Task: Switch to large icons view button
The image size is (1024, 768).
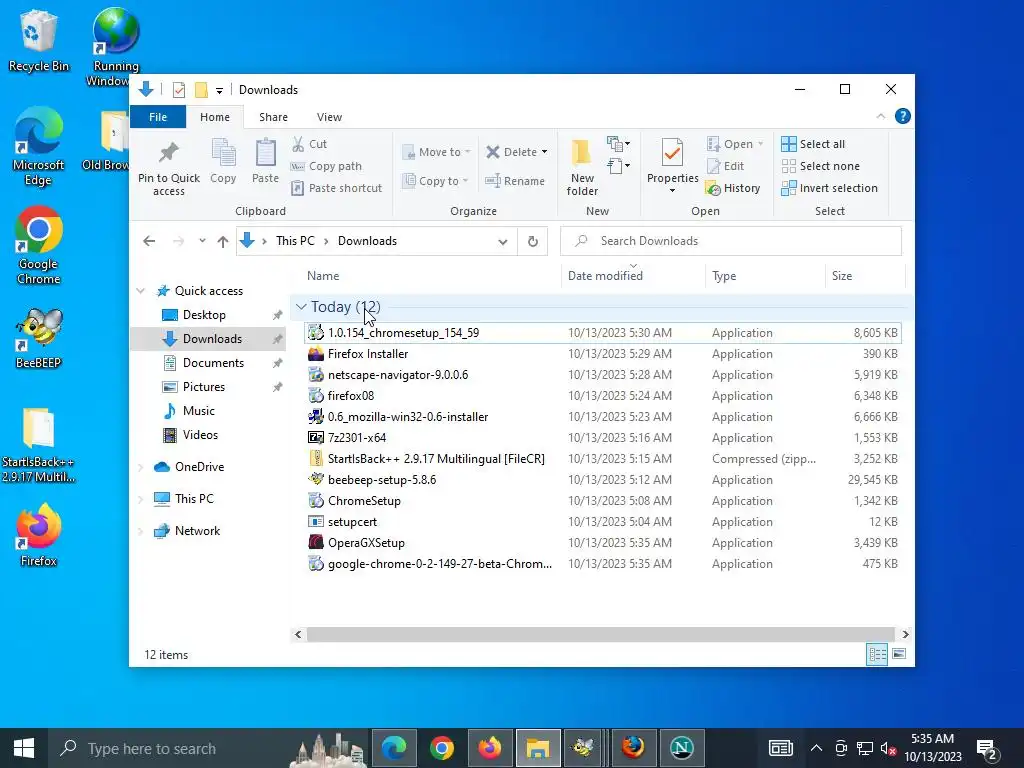Action: 899,654
